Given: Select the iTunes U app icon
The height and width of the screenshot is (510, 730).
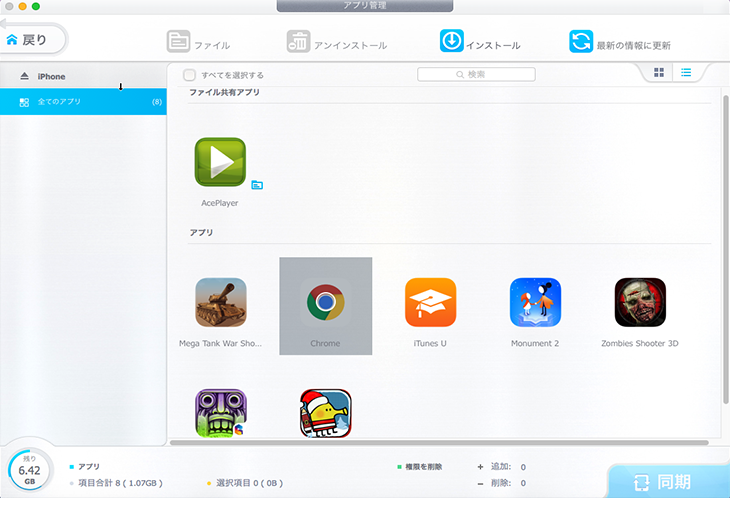Looking at the screenshot, I should click(431, 302).
